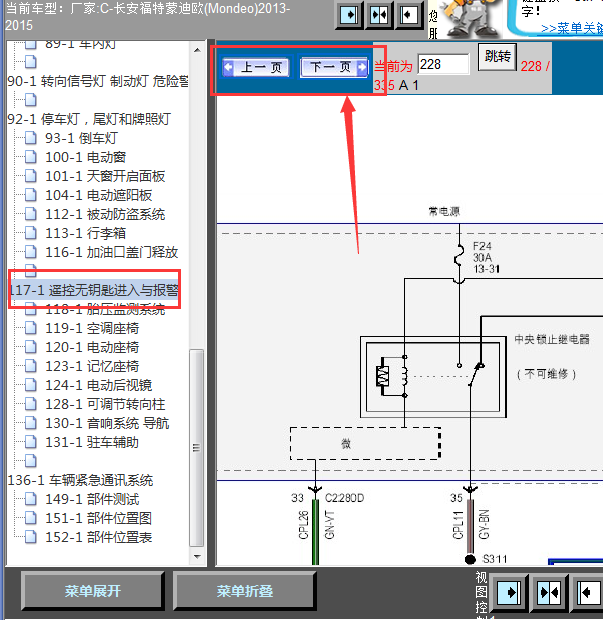Select 120-1 电动座椅 entry
Image resolution: width=603 pixels, height=620 pixels.
coord(92,347)
